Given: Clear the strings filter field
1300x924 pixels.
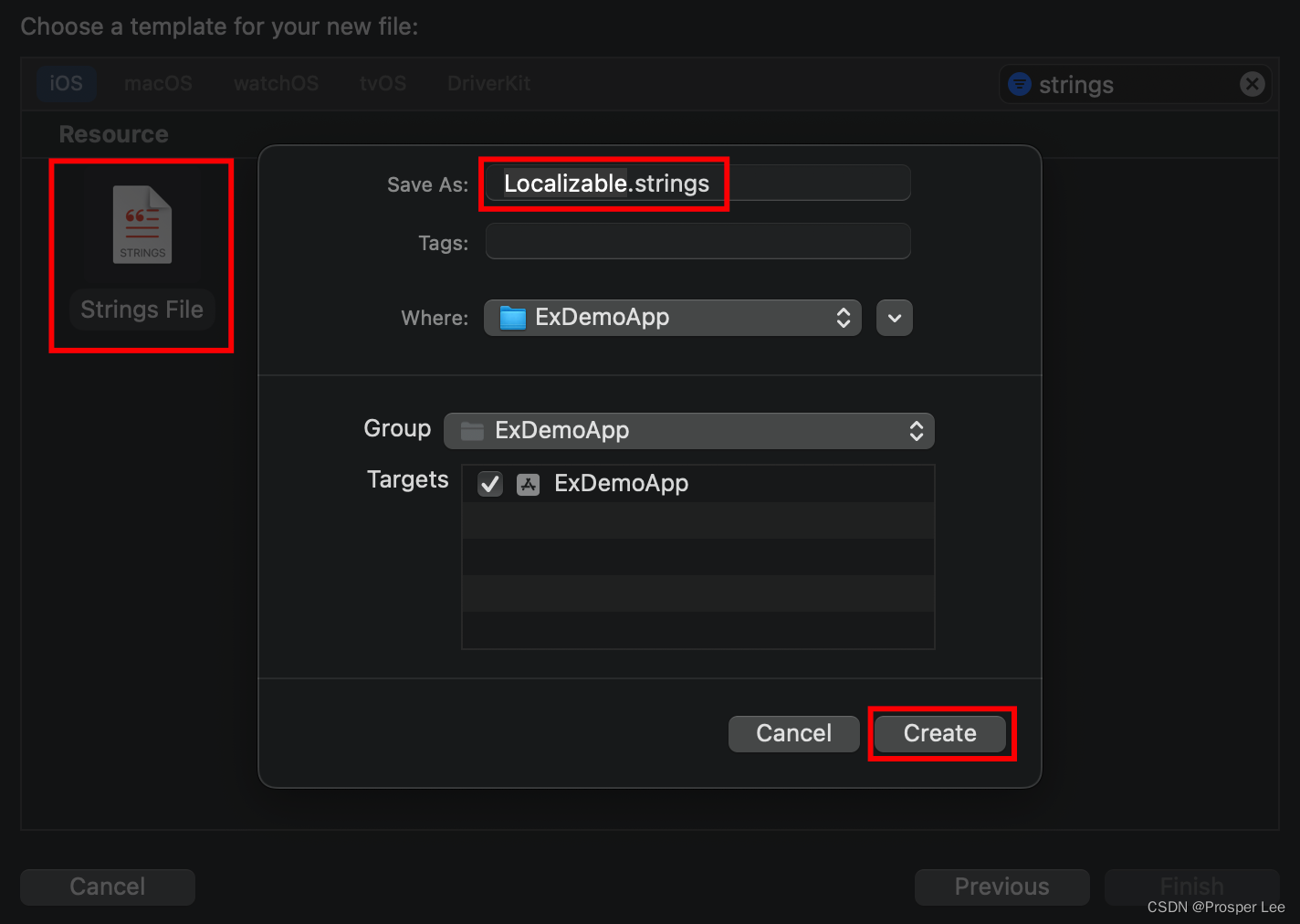Looking at the screenshot, I should 1253,84.
